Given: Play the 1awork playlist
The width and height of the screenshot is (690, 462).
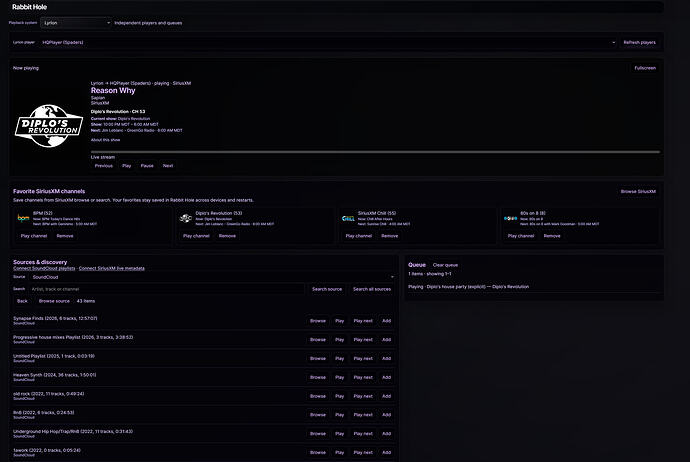Looking at the screenshot, I should pos(340,453).
